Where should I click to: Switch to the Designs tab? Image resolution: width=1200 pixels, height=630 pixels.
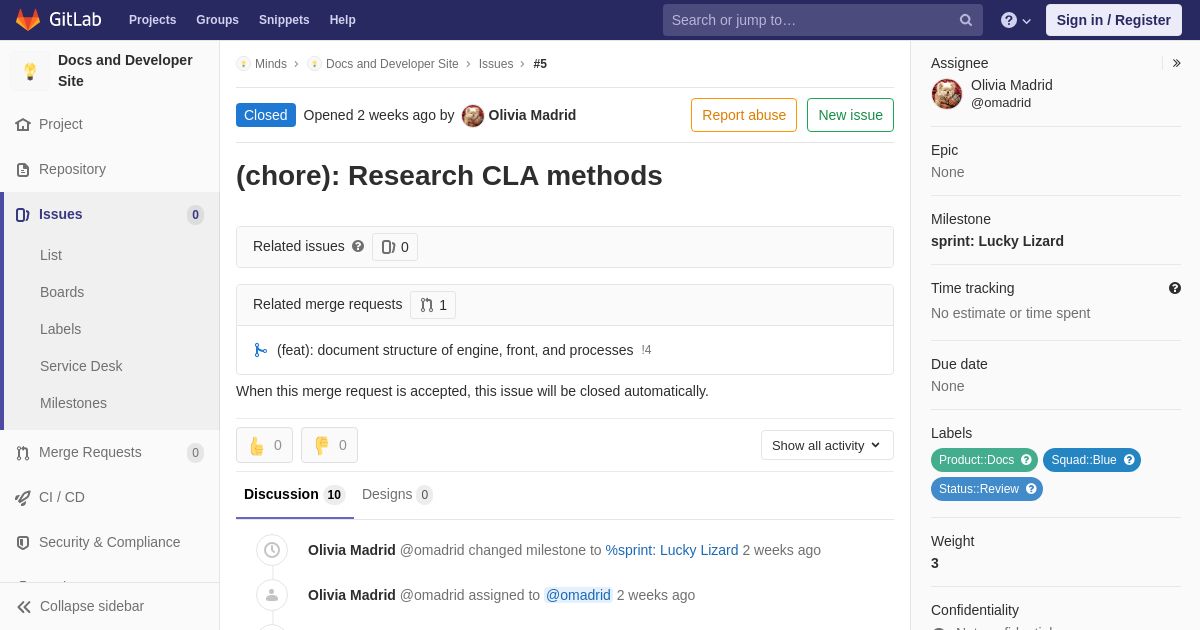[x=397, y=494]
